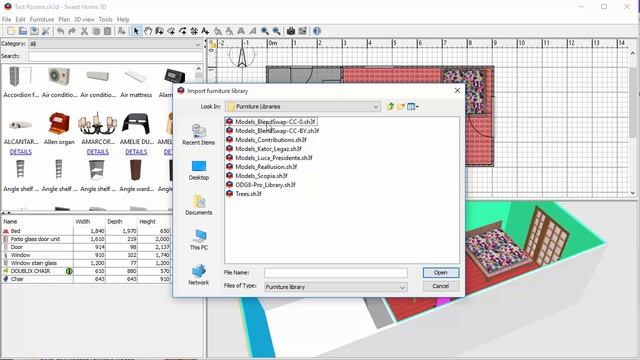Screen dimensions: 640x360
Task: Go to This PC in dialog sidebar
Action: 199,240
